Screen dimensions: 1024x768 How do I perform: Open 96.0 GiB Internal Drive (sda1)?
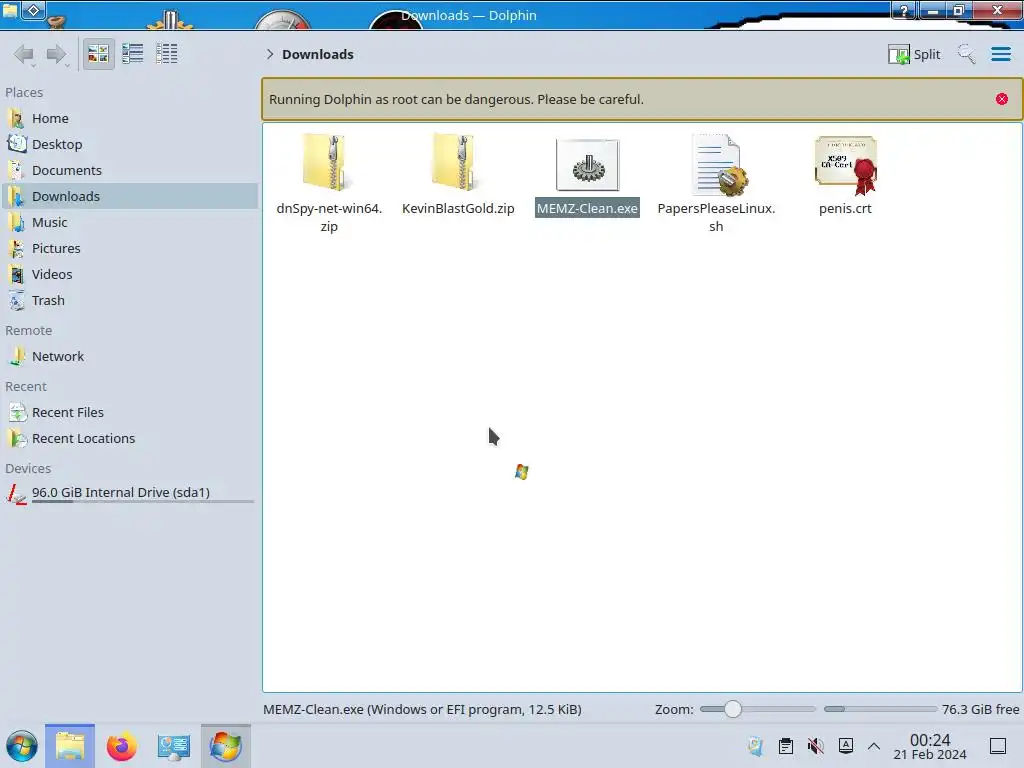[x=130, y=493]
